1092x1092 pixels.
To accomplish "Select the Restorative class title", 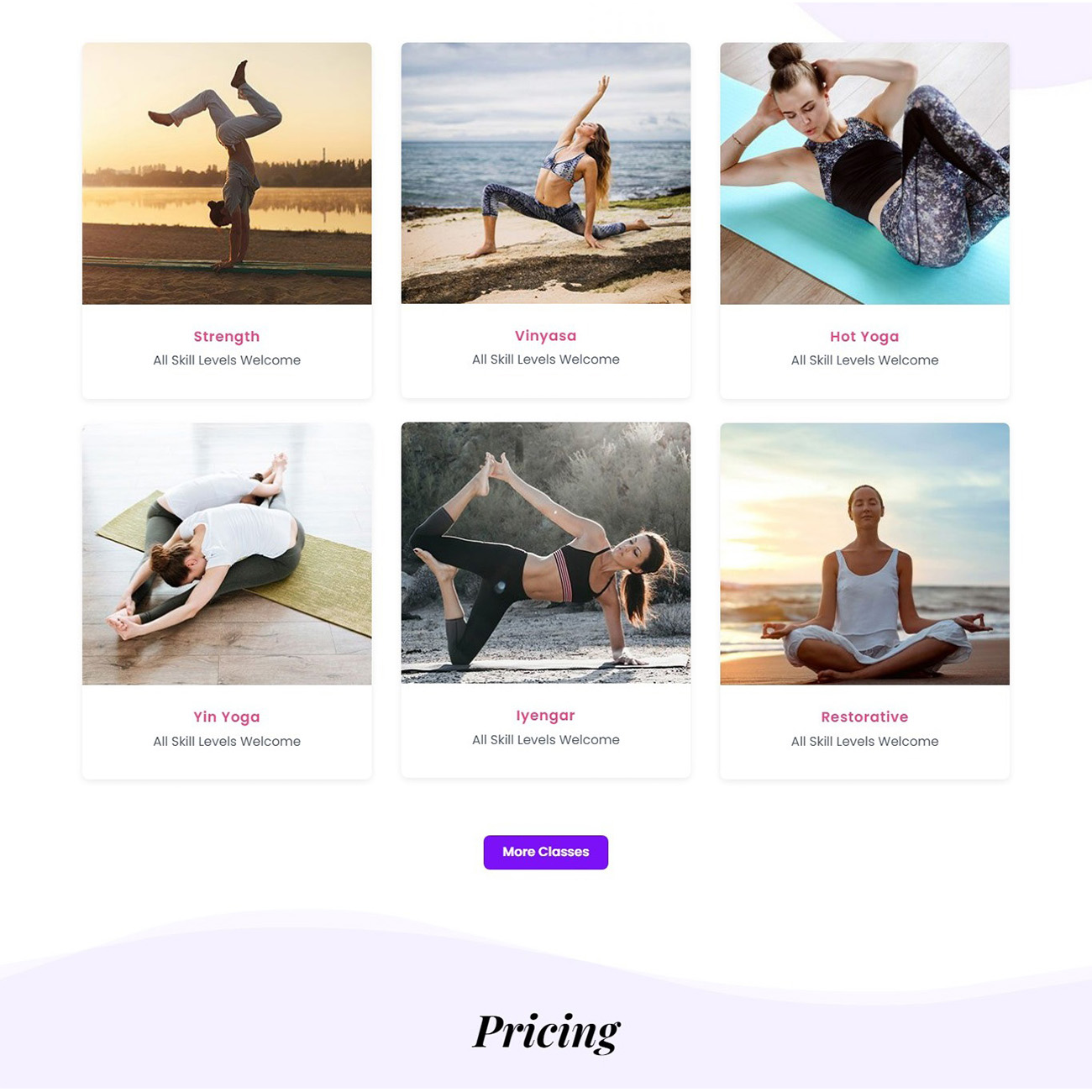I will pyautogui.click(x=865, y=717).
